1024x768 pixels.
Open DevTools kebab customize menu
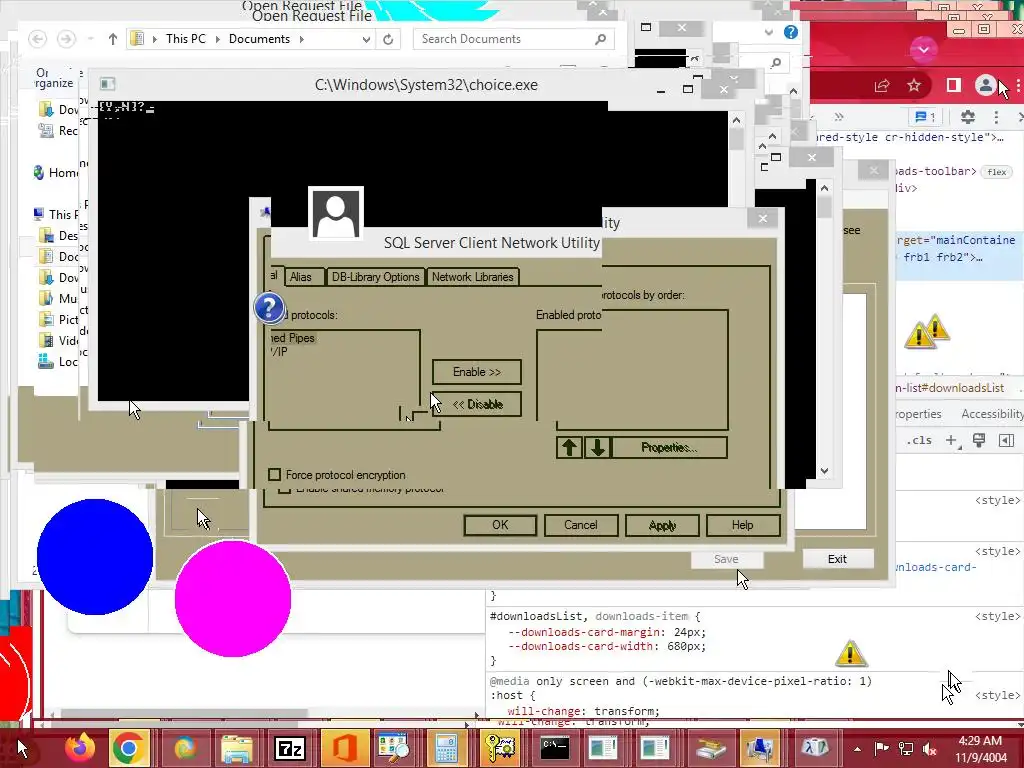tap(996, 117)
